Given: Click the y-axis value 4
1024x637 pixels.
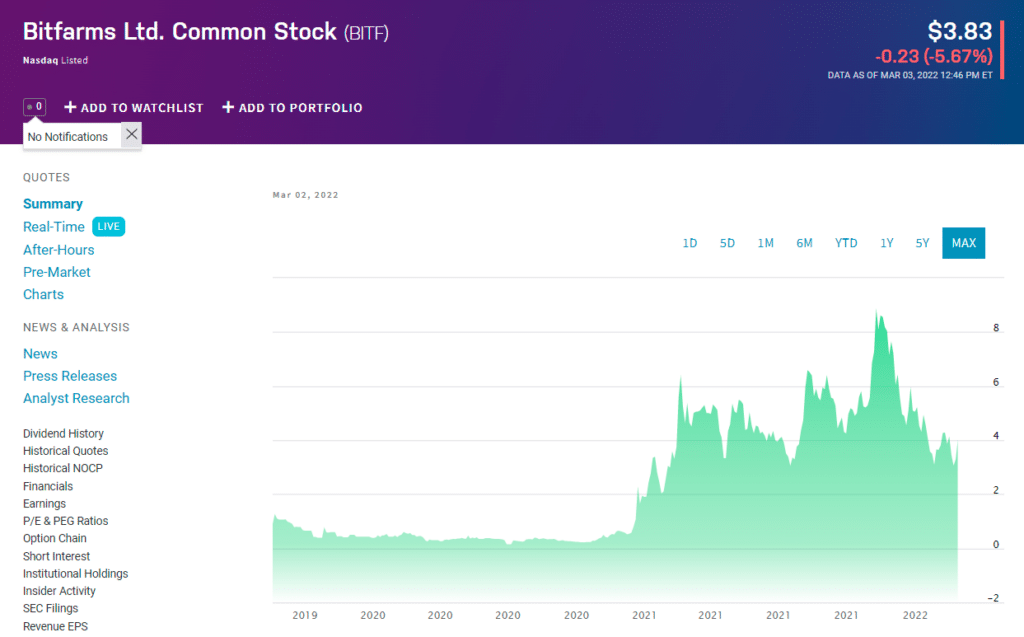Looking at the screenshot, I should tap(996, 436).
